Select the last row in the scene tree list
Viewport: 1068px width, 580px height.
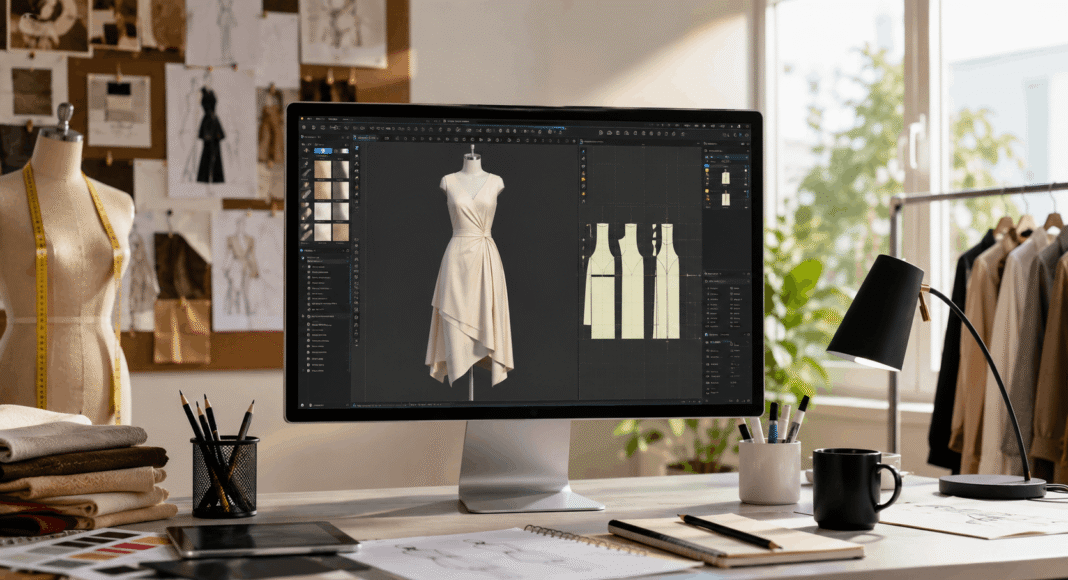328,370
